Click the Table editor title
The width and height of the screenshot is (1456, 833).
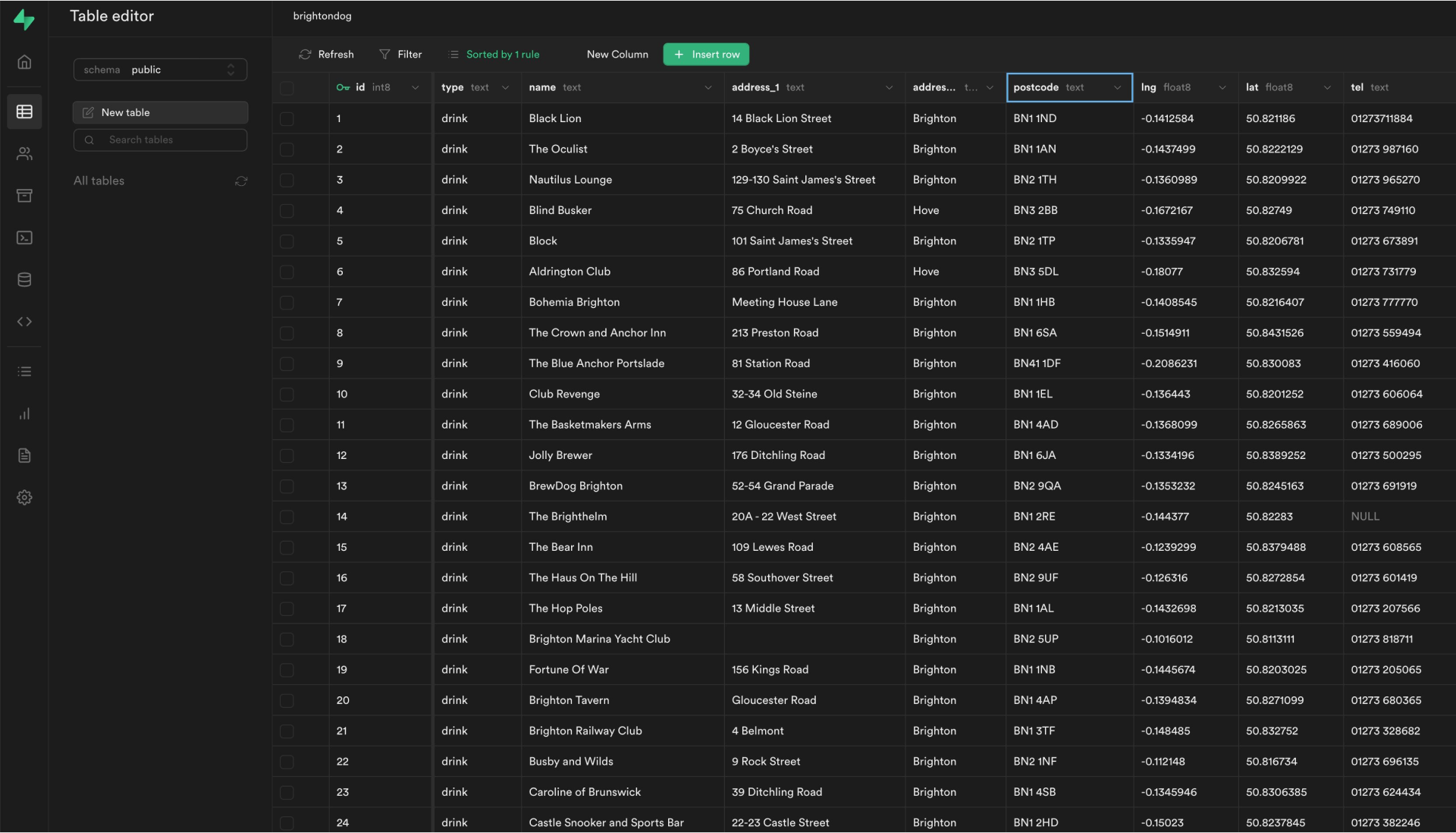(111, 16)
